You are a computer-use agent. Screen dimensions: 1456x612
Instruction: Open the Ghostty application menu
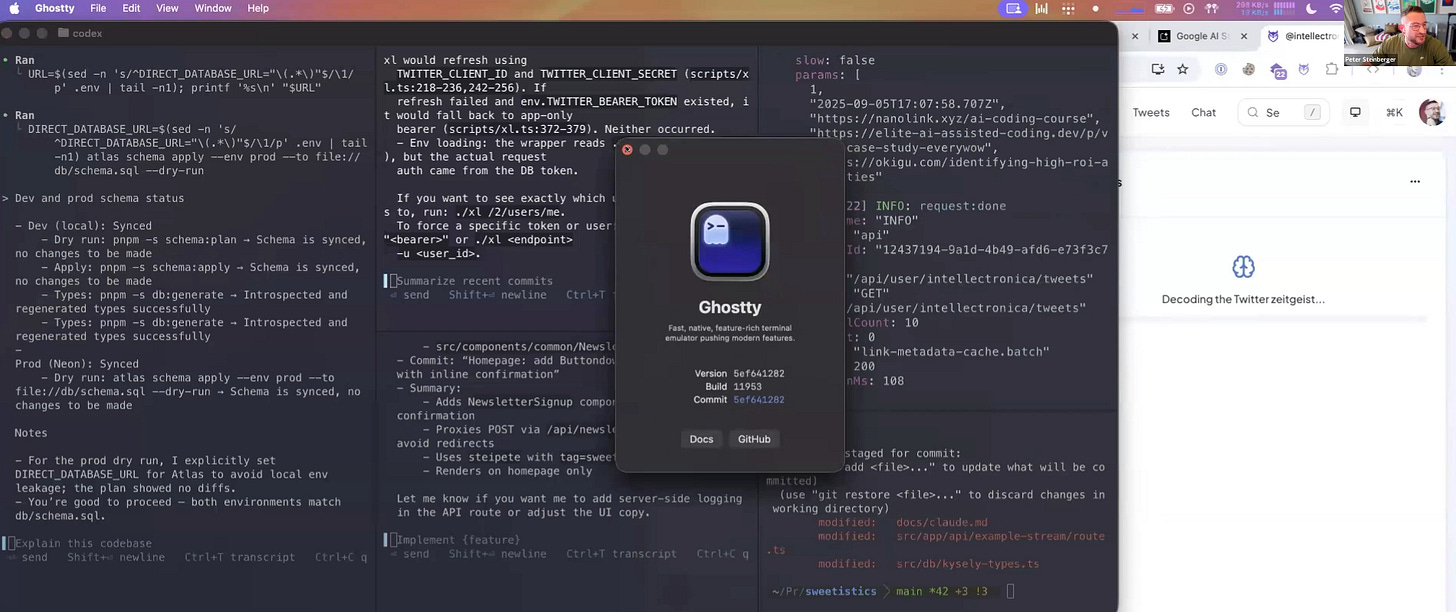tap(54, 8)
